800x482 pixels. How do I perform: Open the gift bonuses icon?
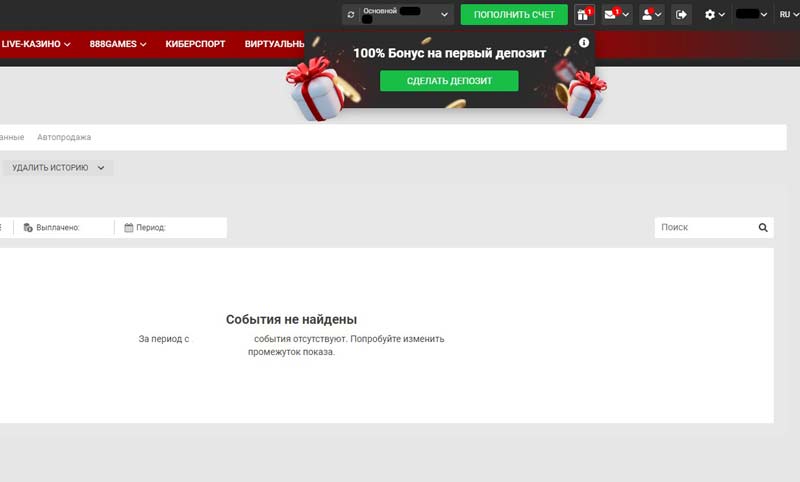pyautogui.click(x=584, y=15)
